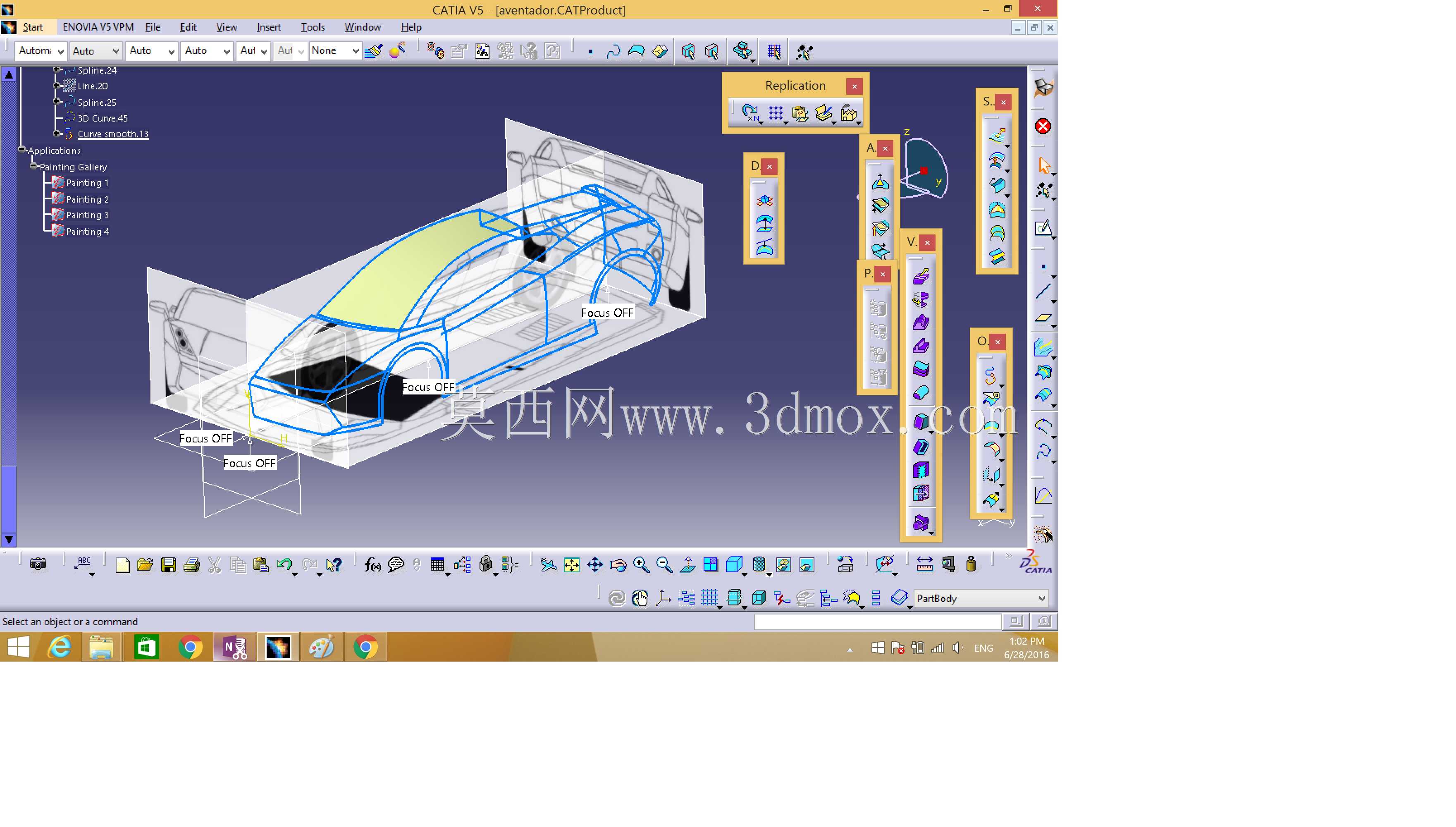Open the None dropdown in graphic properties toolbar

(335, 50)
